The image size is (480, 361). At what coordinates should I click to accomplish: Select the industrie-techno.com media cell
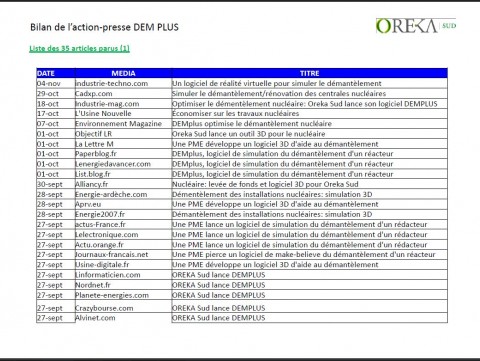tap(123, 83)
